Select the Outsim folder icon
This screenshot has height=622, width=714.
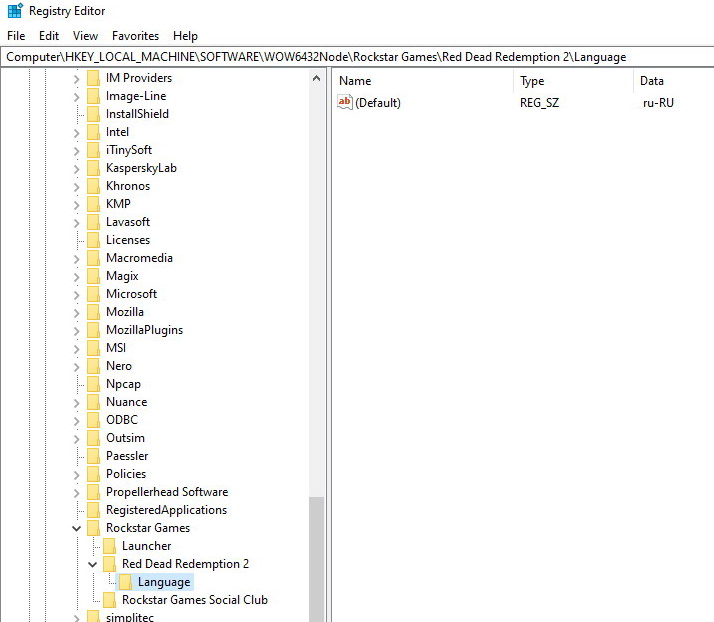(x=93, y=438)
